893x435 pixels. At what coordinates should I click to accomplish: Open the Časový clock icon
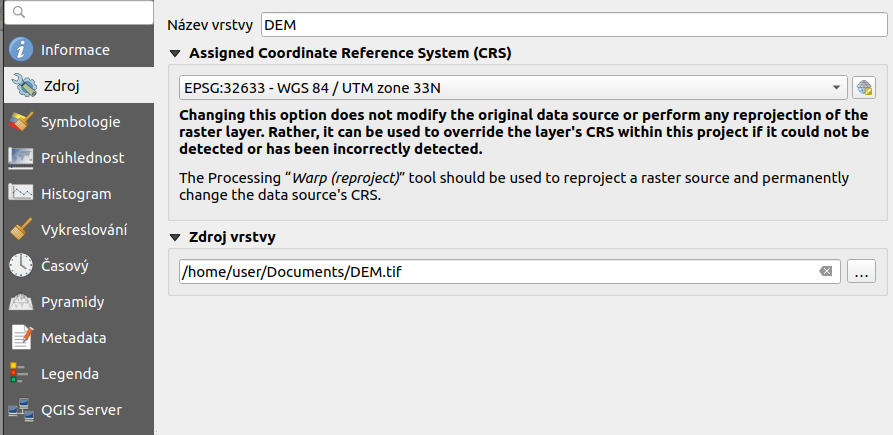pyautogui.click(x=21, y=266)
